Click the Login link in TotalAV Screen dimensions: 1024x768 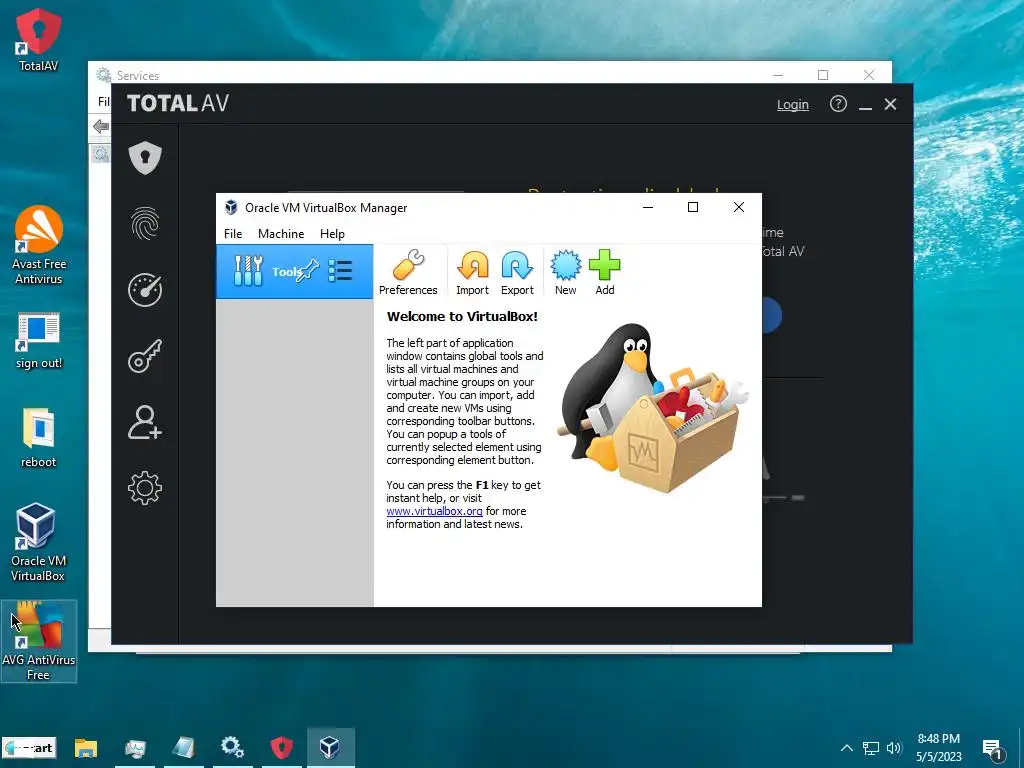pyautogui.click(x=793, y=104)
